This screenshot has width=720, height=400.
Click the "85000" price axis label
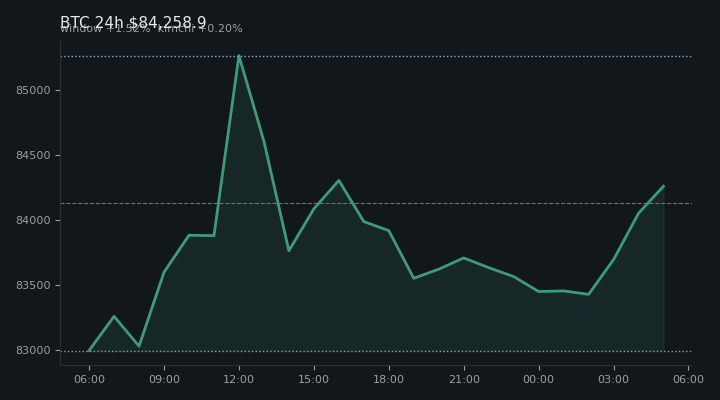33,90
